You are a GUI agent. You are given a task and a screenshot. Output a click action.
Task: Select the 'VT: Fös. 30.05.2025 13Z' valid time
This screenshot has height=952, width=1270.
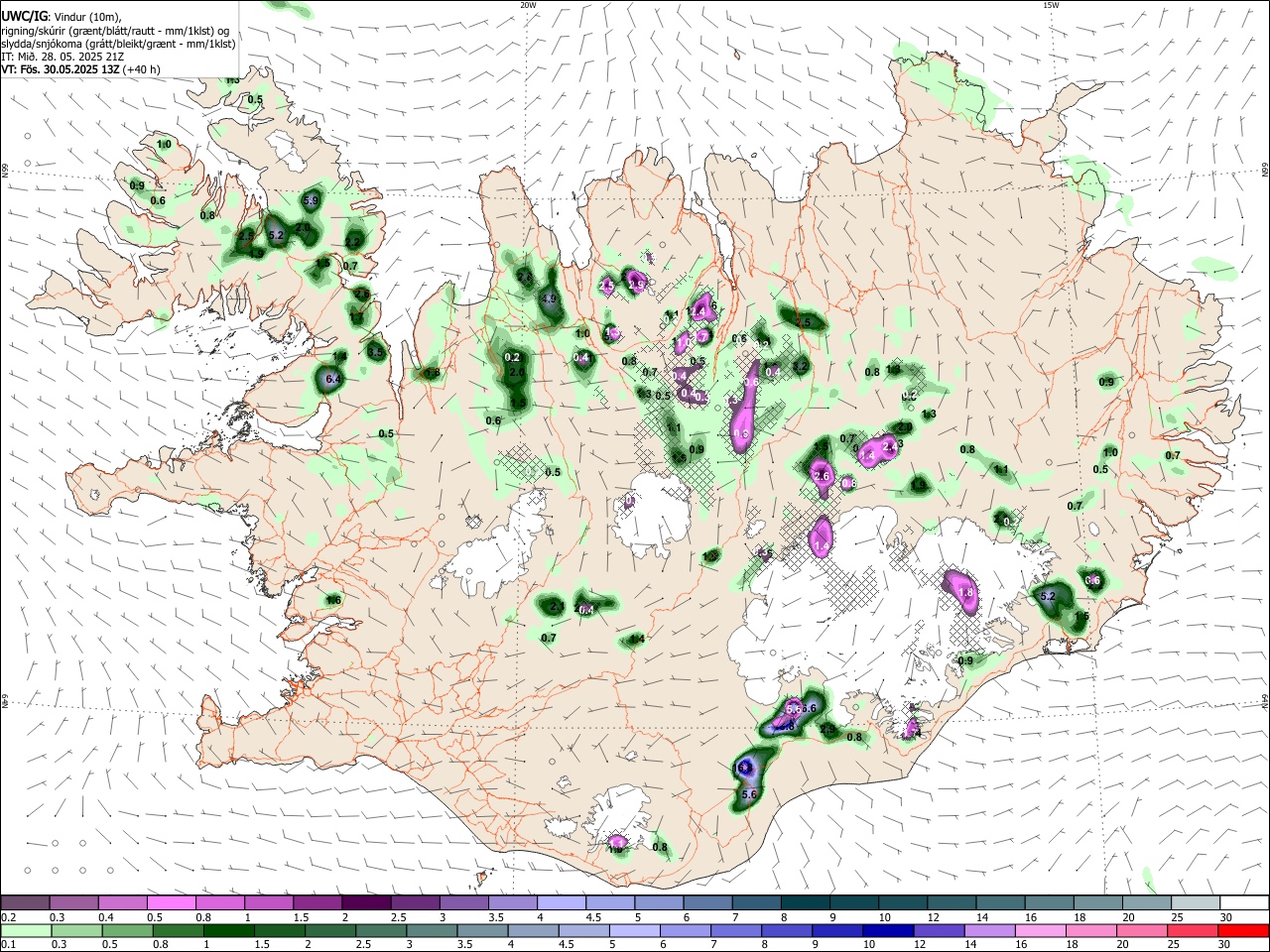pyautogui.click(x=61, y=70)
